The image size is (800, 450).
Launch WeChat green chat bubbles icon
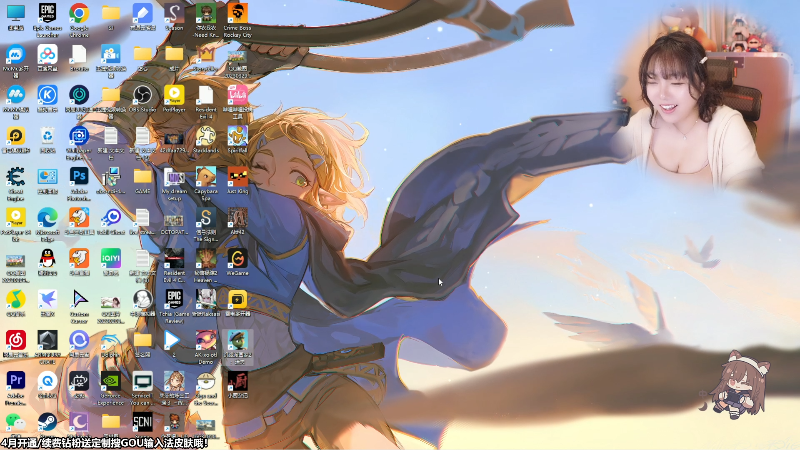(16, 422)
